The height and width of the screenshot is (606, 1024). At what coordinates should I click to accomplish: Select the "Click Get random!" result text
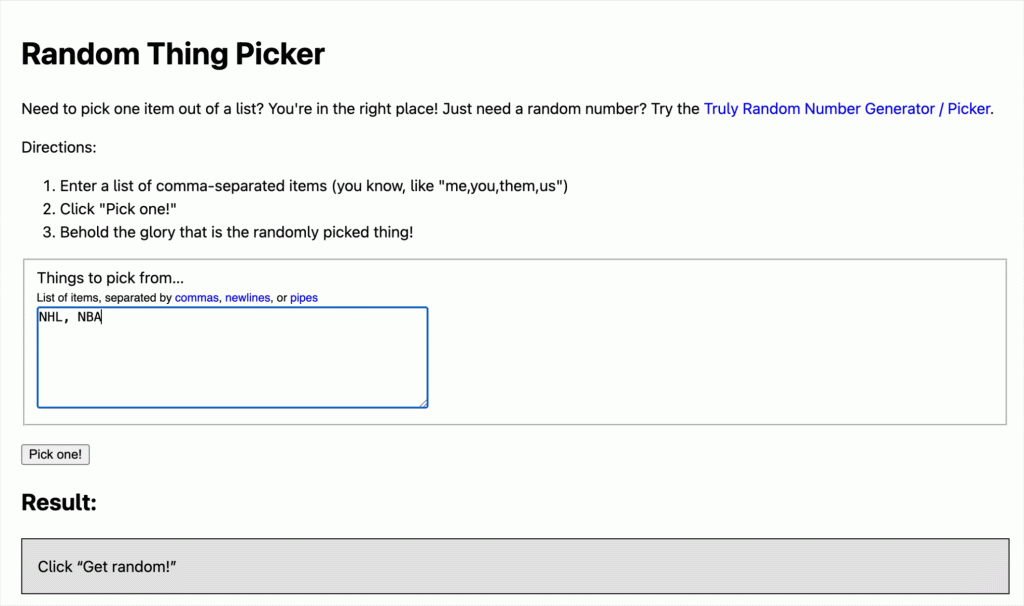107,567
